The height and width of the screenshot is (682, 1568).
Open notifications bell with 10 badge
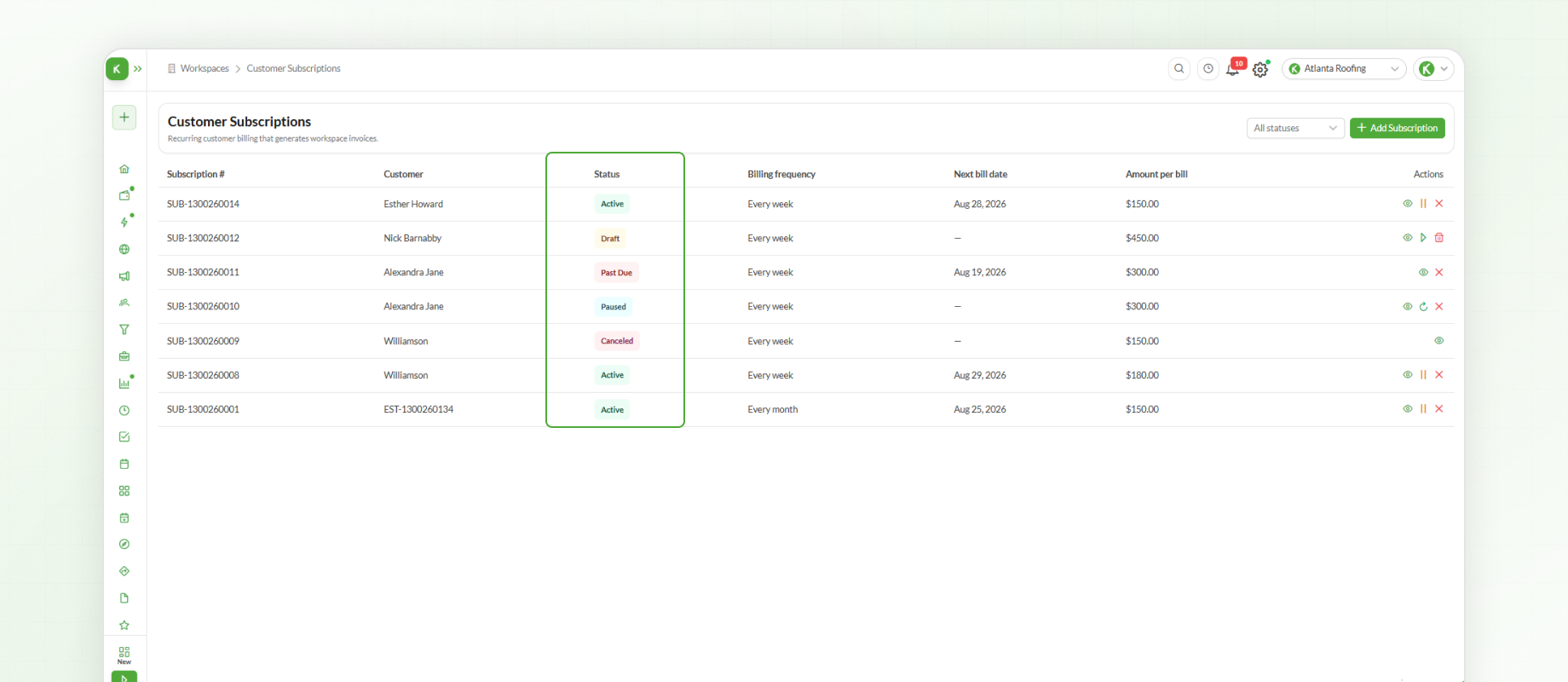pos(1234,68)
